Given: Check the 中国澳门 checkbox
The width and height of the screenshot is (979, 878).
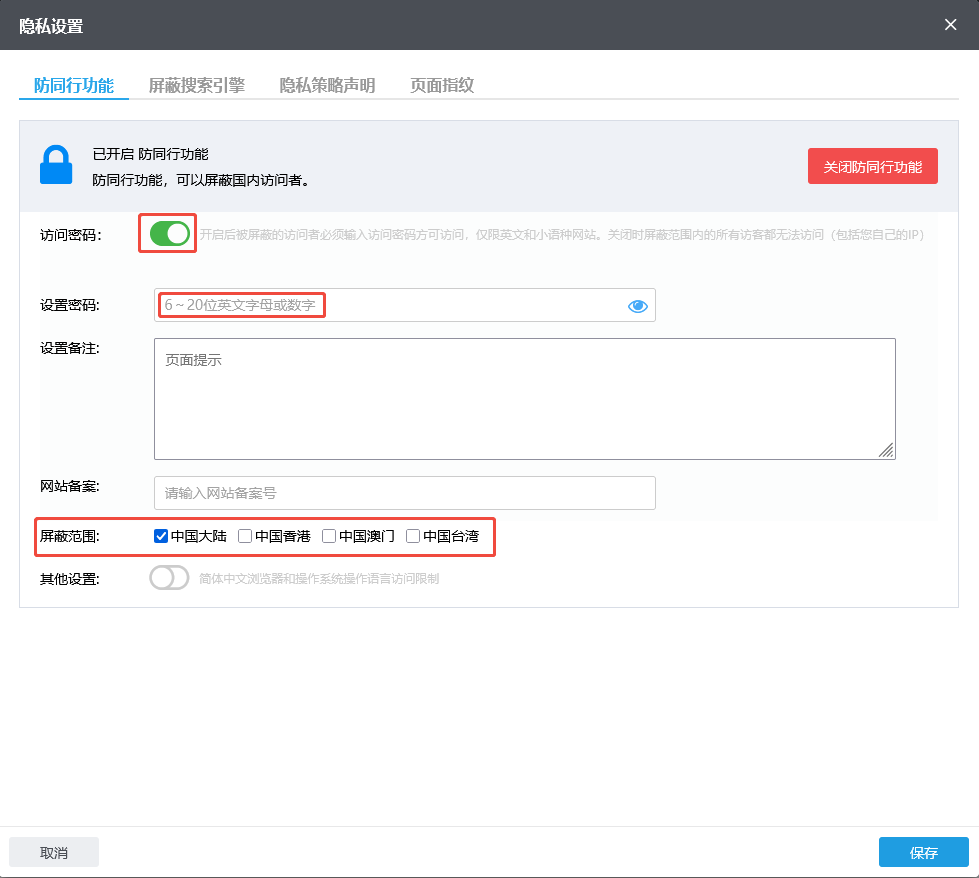Looking at the screenshot, I should (329, 535).
